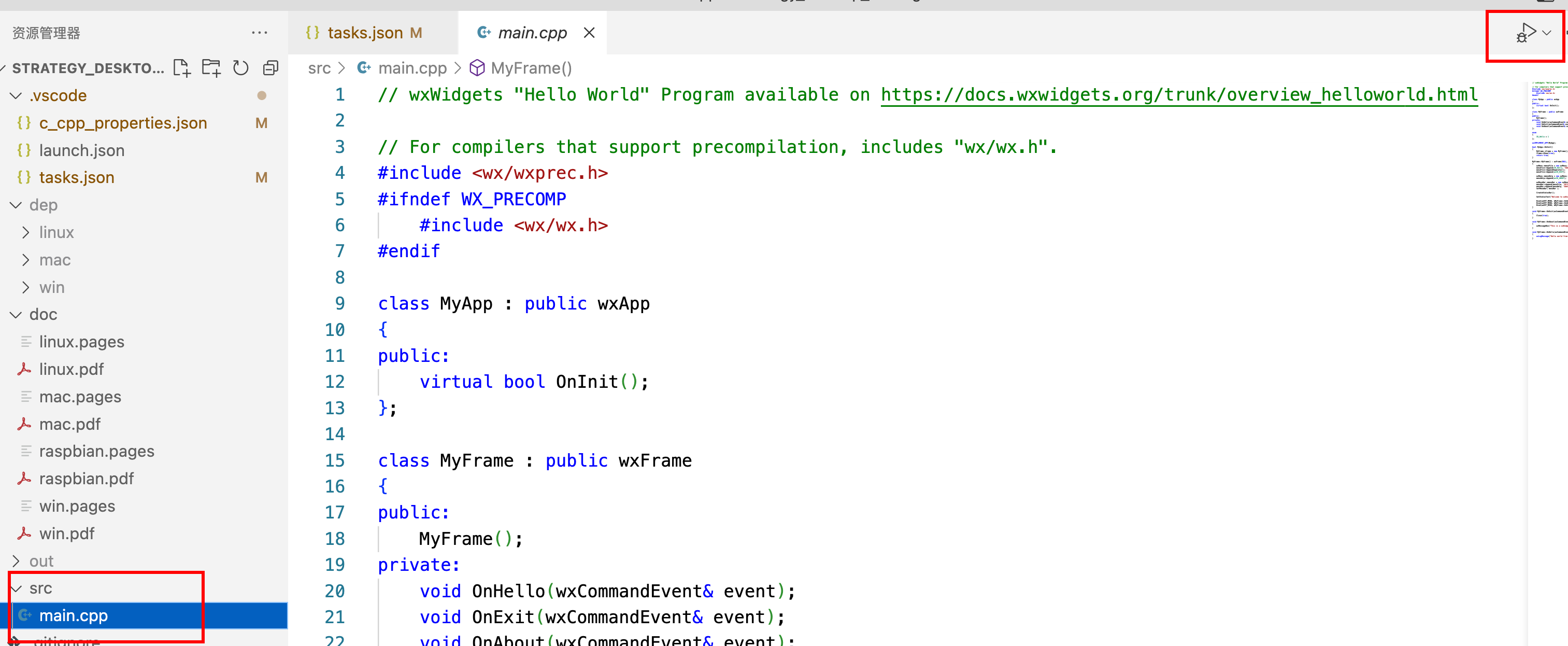1568x646 pixels.
Task: Click line number 15 in the gutter
Action: tap(335, 460)
